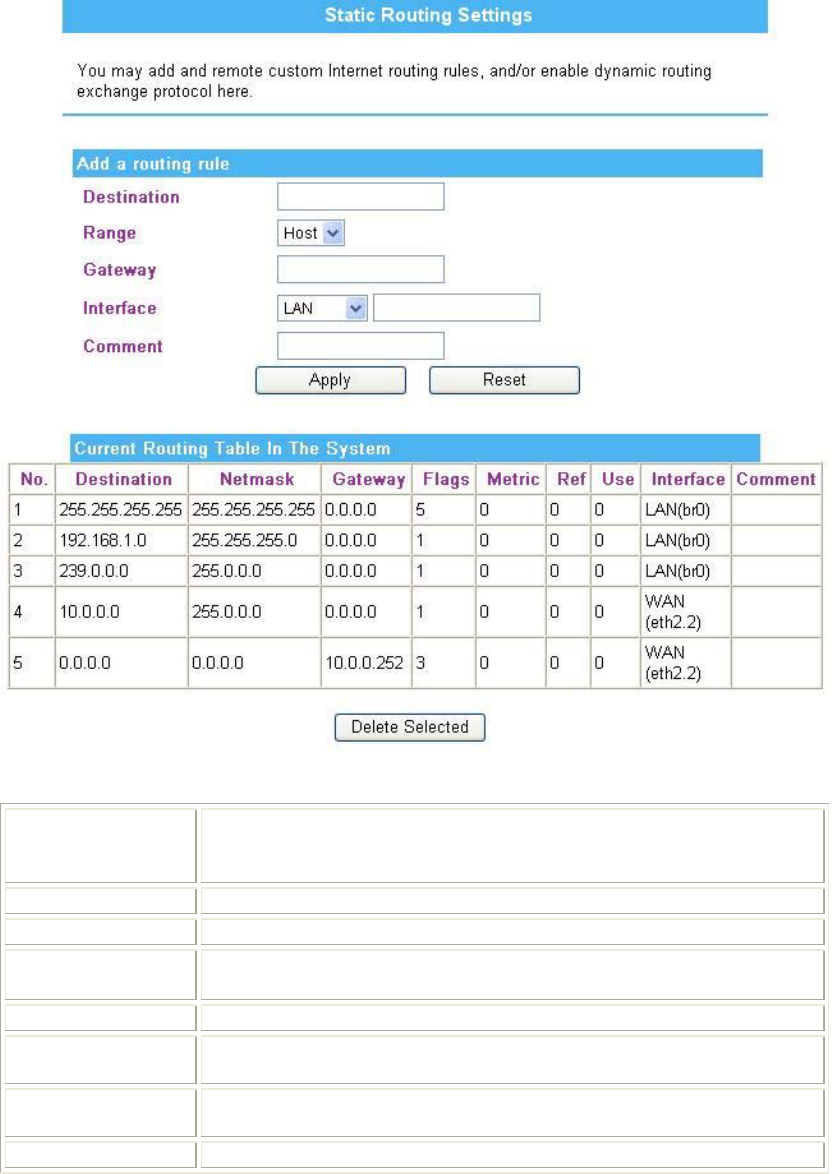Click the Comment column header in routing table

click(x=777, y=479)
